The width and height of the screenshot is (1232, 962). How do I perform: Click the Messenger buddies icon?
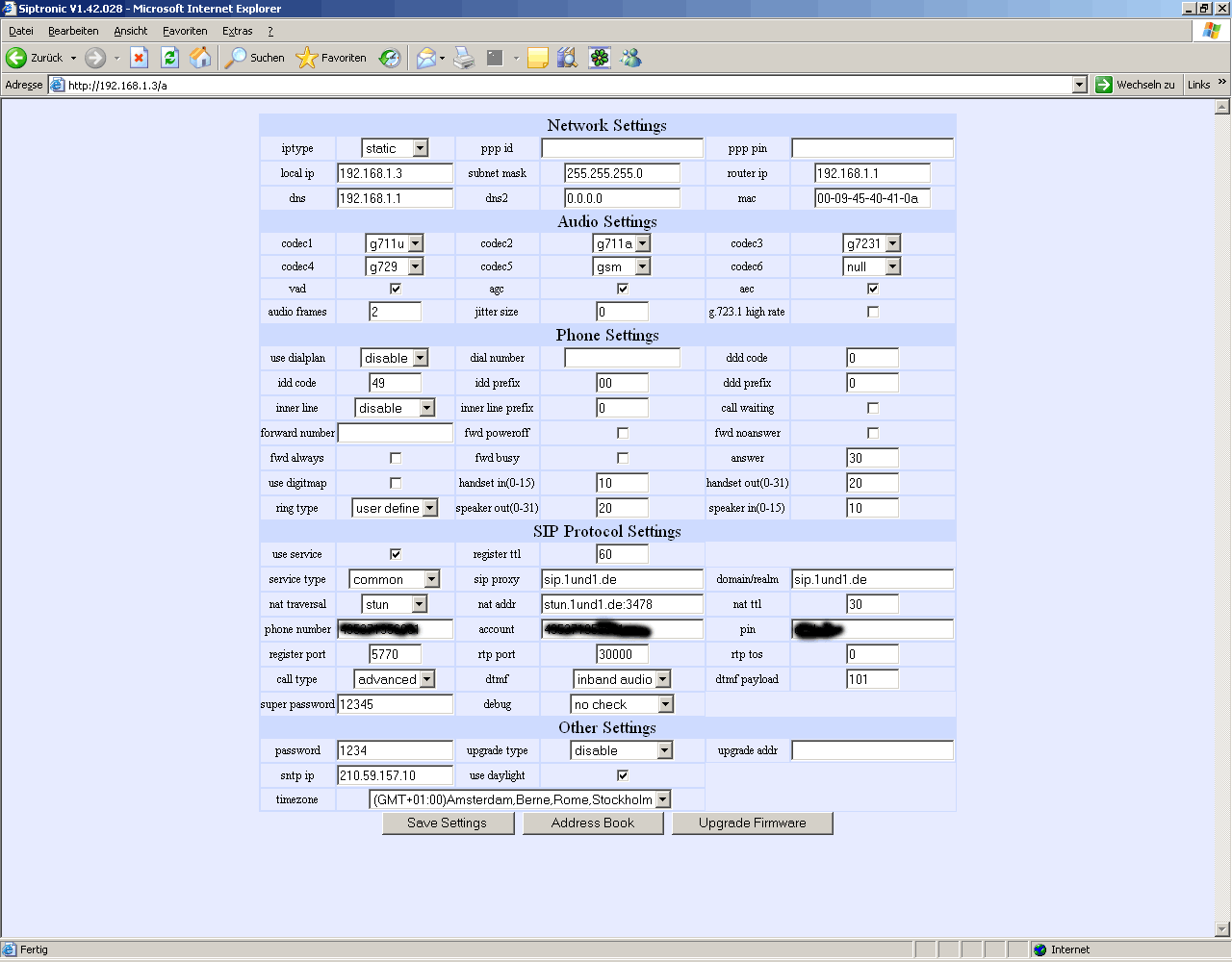(x=631, y=58)
